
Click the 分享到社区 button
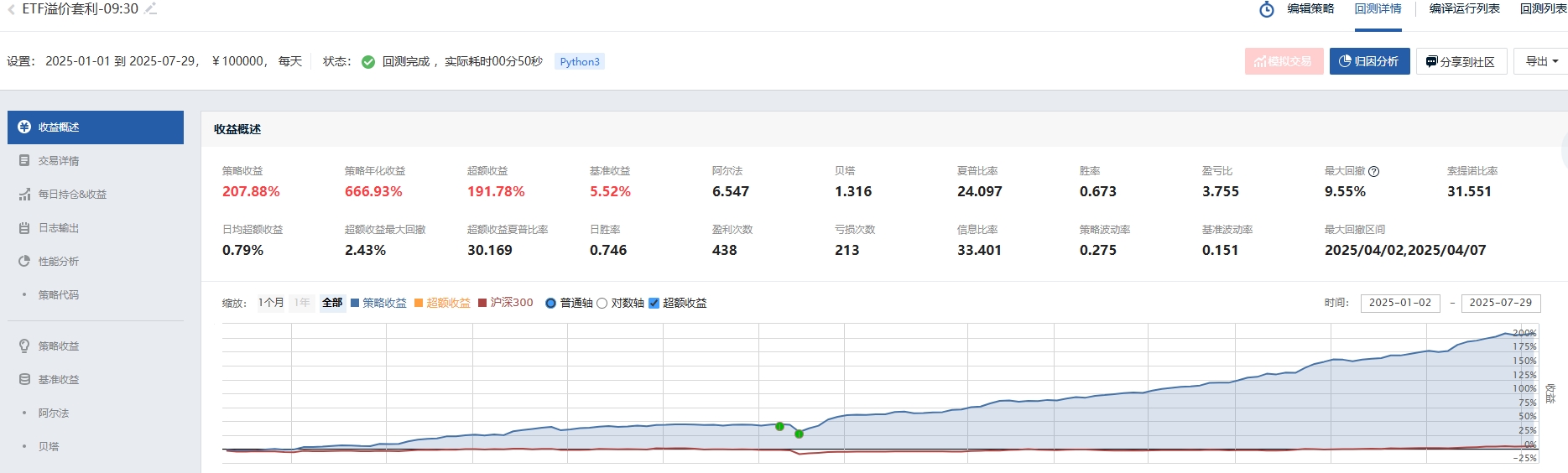click(x=1461, y=61)
